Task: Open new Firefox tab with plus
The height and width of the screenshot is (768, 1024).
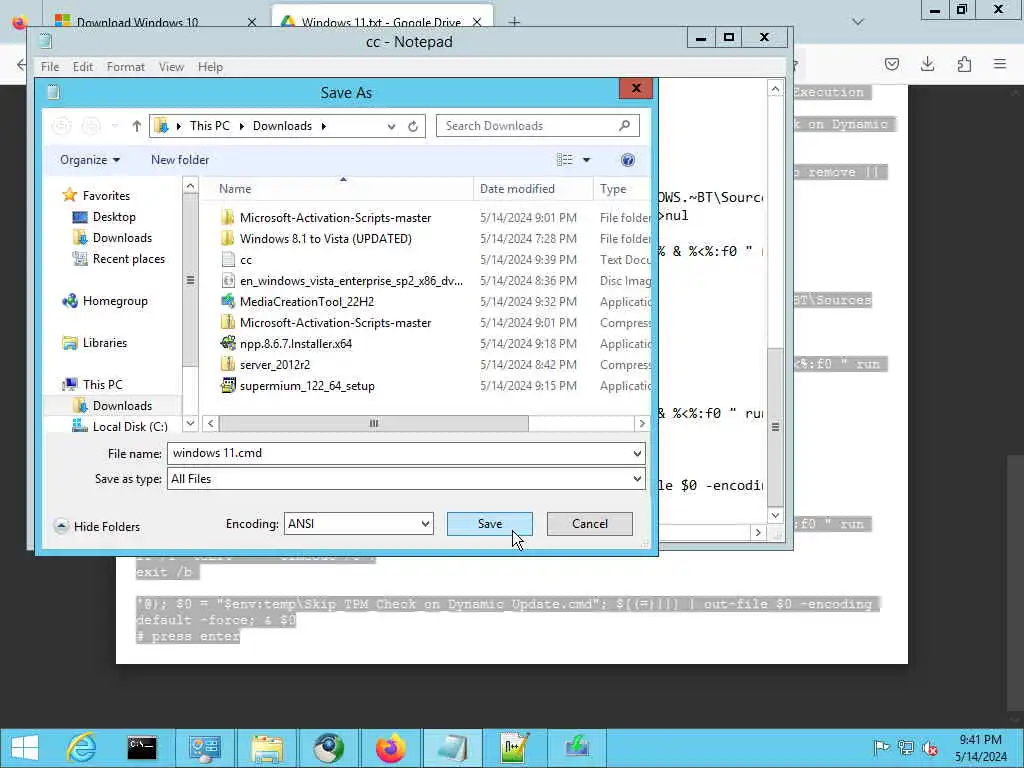Action: point(515,22)
